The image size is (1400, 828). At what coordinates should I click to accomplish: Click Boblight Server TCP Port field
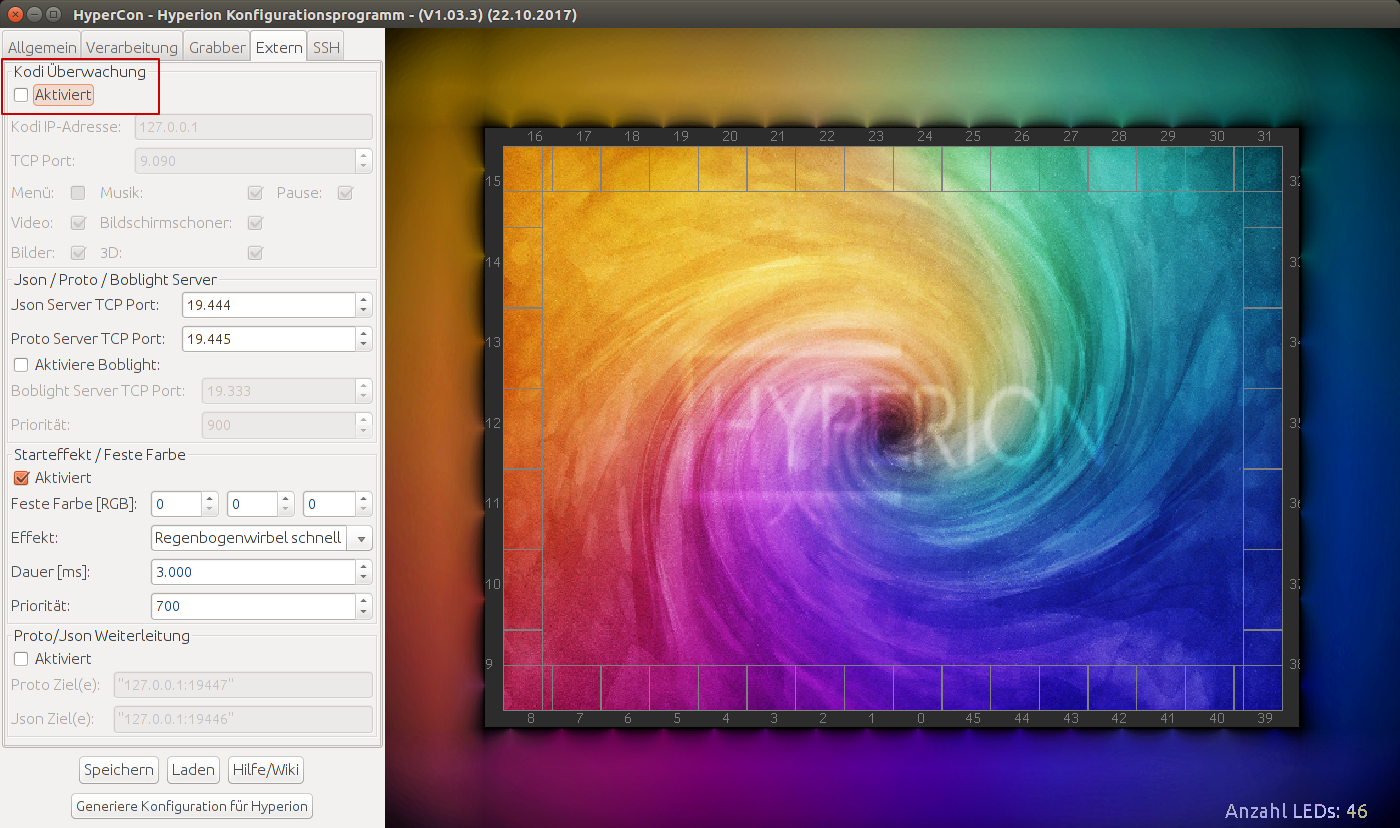coord(279,391)
